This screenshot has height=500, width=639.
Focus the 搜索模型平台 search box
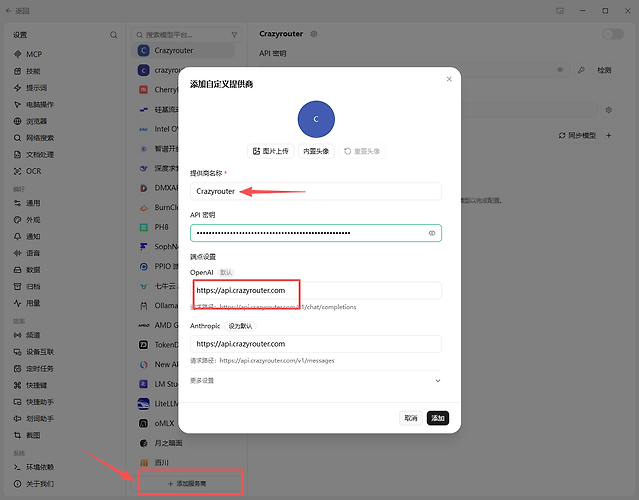point(185,35)
